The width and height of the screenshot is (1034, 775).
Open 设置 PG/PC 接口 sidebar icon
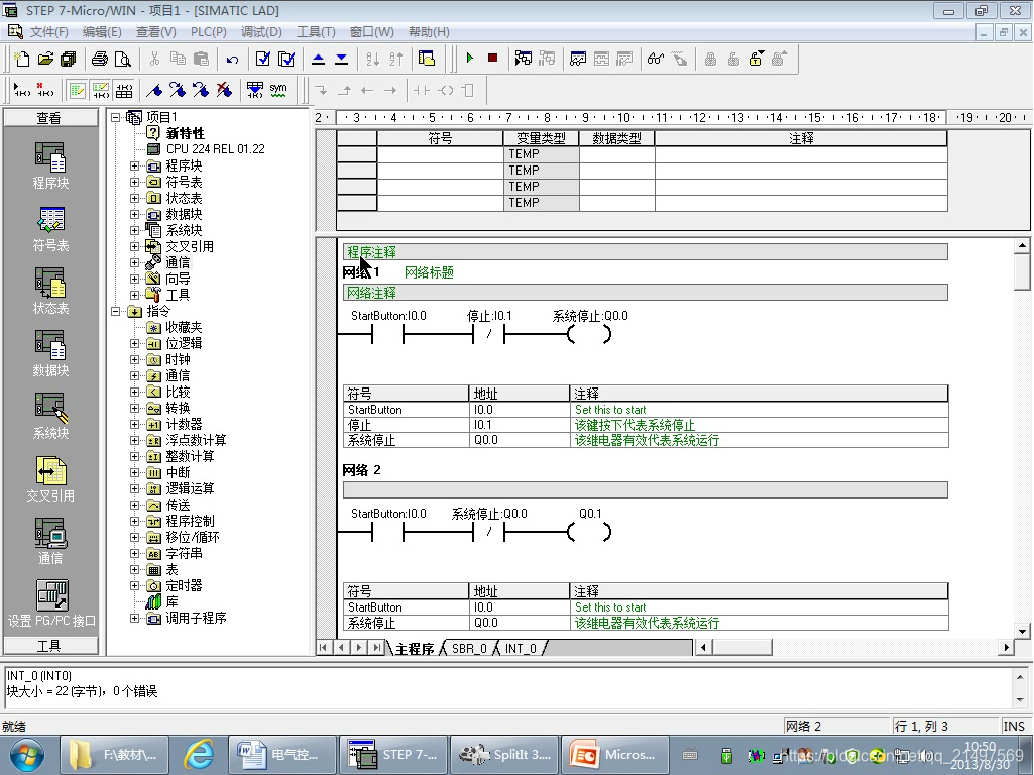coord(51,604)
